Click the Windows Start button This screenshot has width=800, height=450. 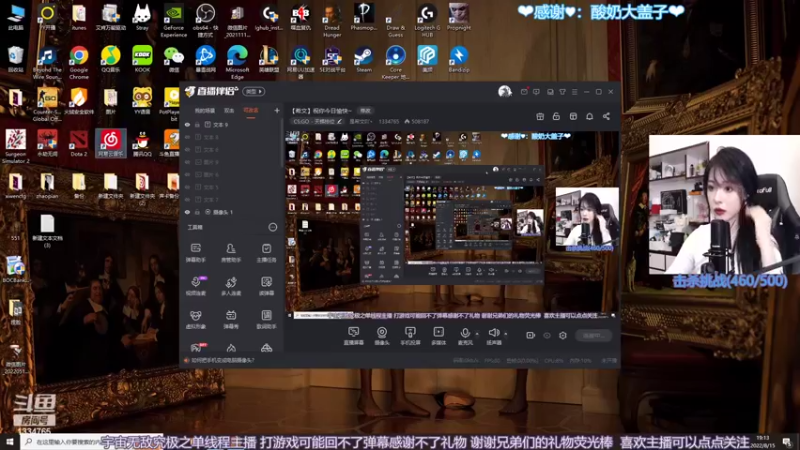10,442
